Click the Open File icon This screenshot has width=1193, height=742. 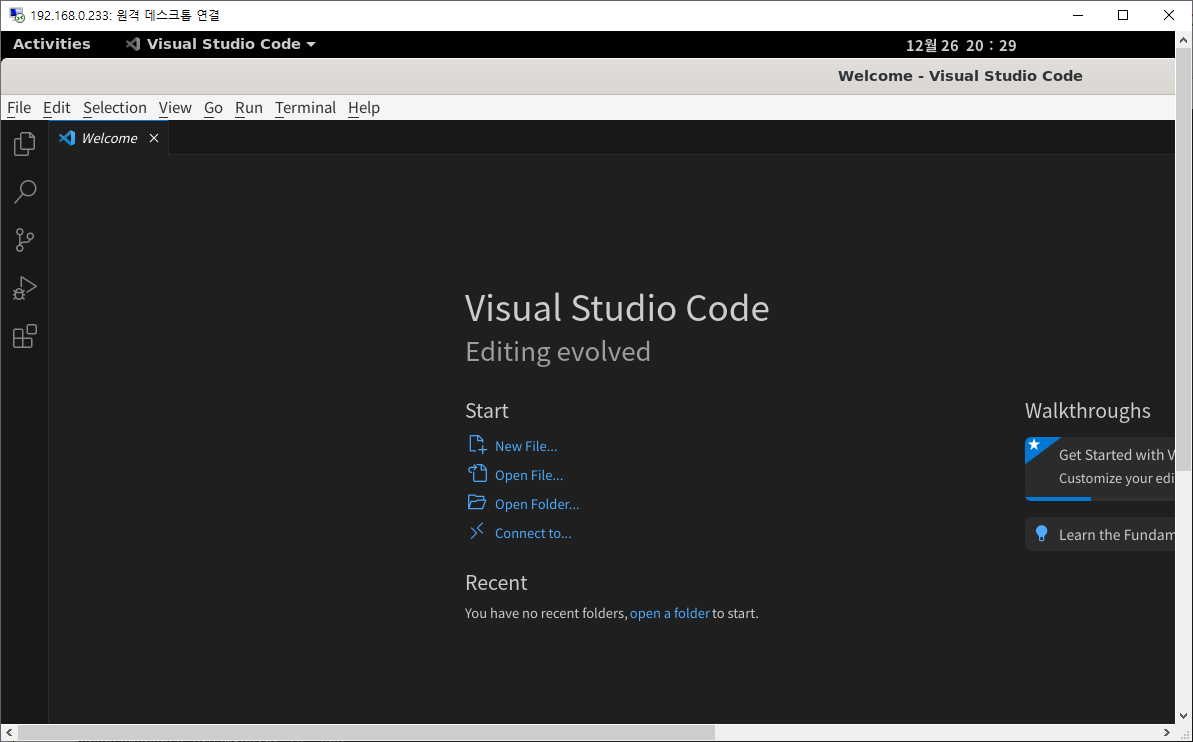(477, 474)
